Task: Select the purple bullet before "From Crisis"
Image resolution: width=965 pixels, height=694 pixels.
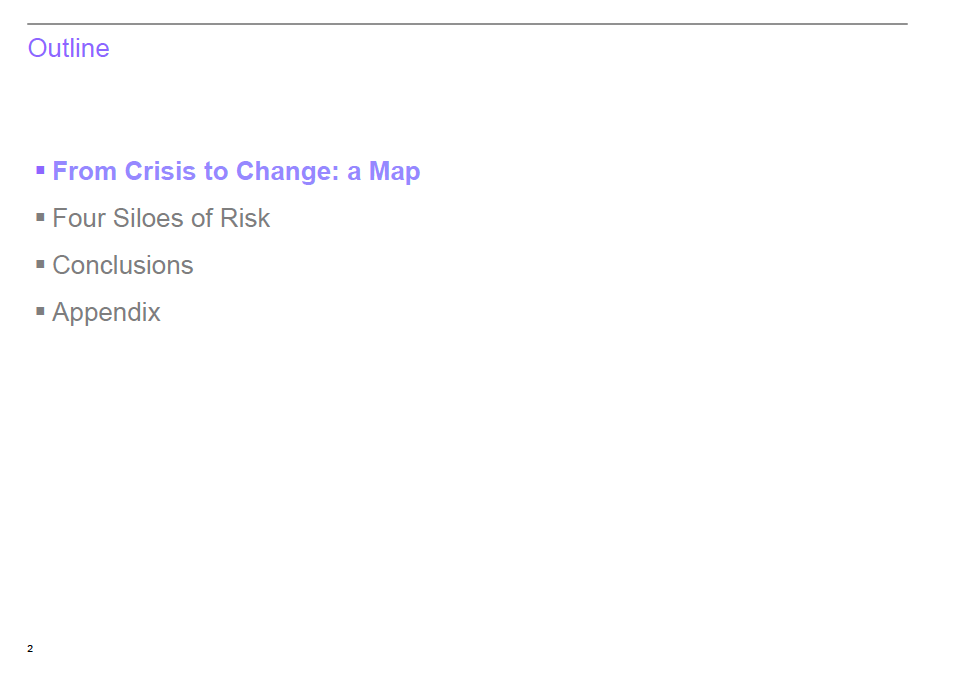Action: 40,170
